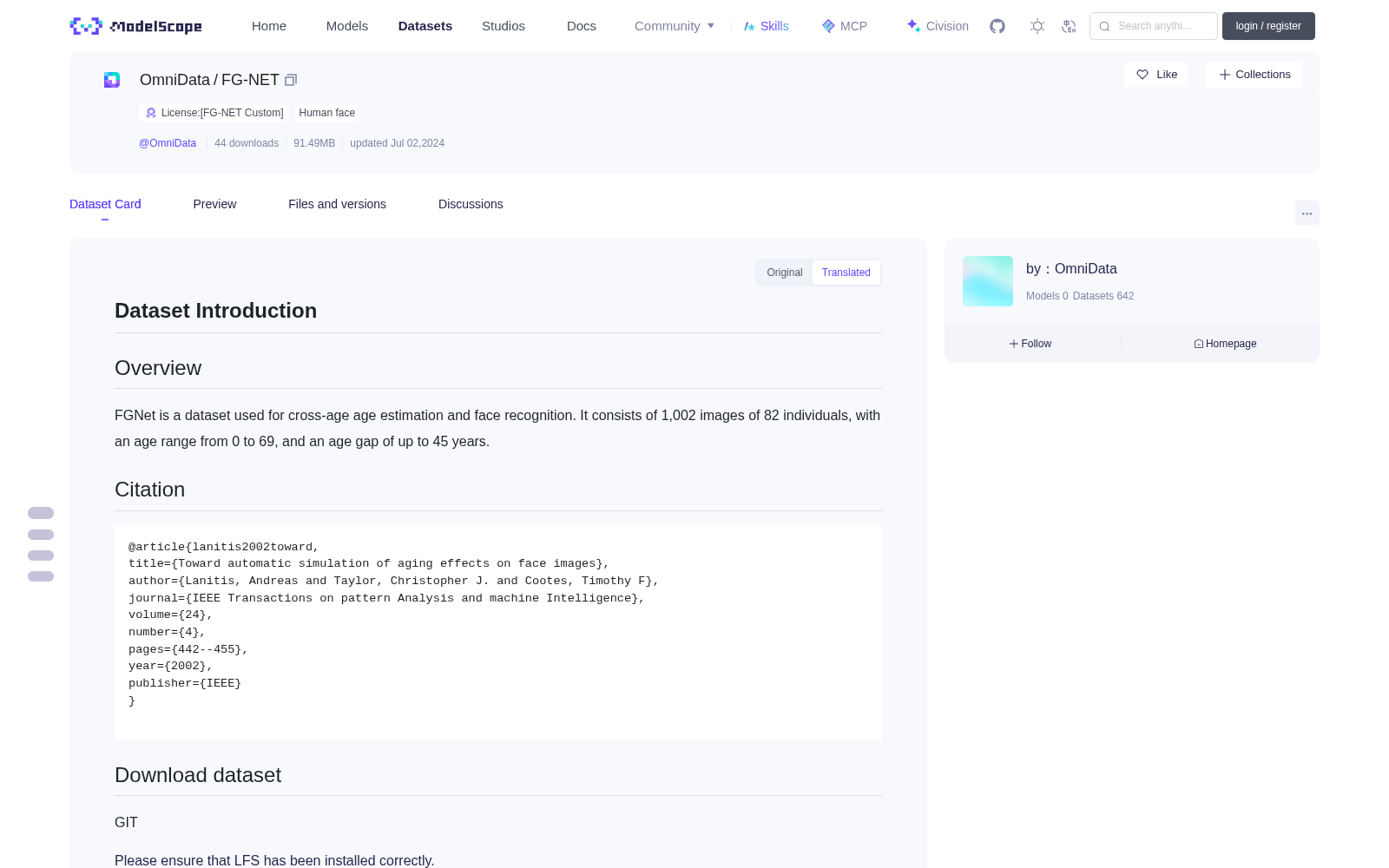Viewport: 1389px width, 868px height.
Task: Open the Discussions tab
Action: click(x=471, y=204)
